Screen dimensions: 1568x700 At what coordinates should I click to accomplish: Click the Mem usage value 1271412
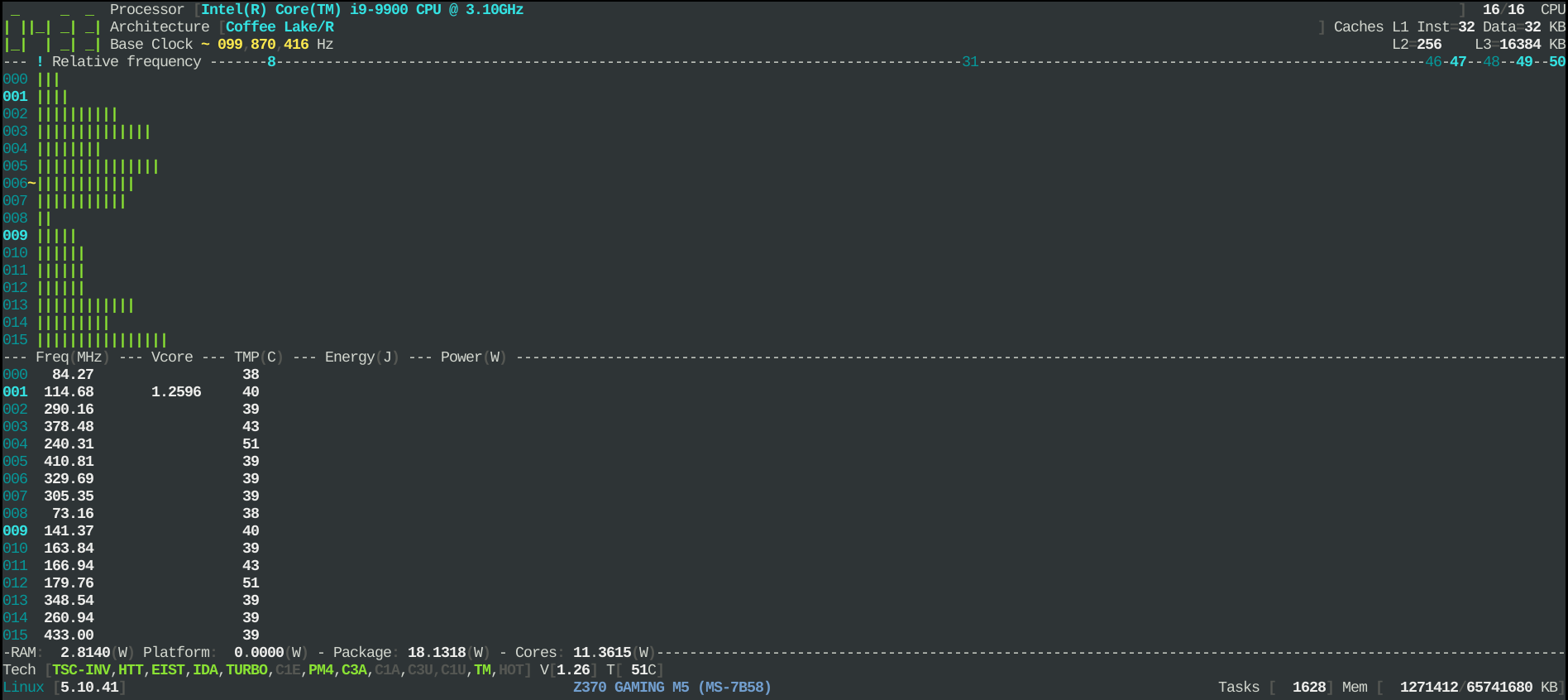(1429, 688)
